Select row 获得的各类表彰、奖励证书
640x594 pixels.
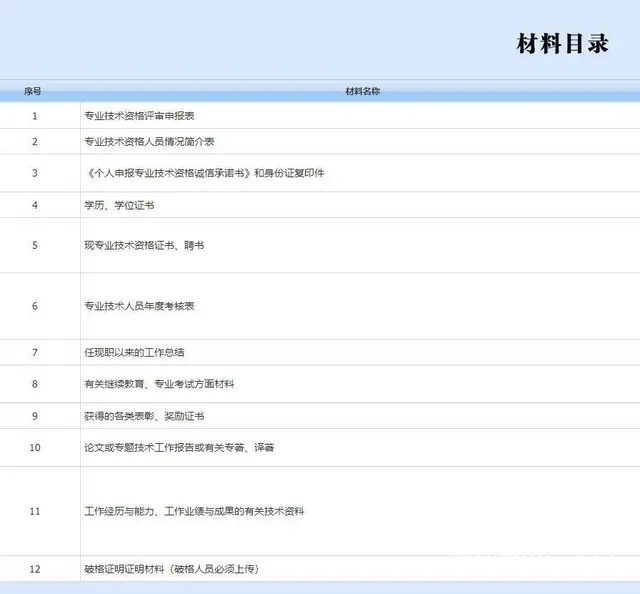coord(320,416)
